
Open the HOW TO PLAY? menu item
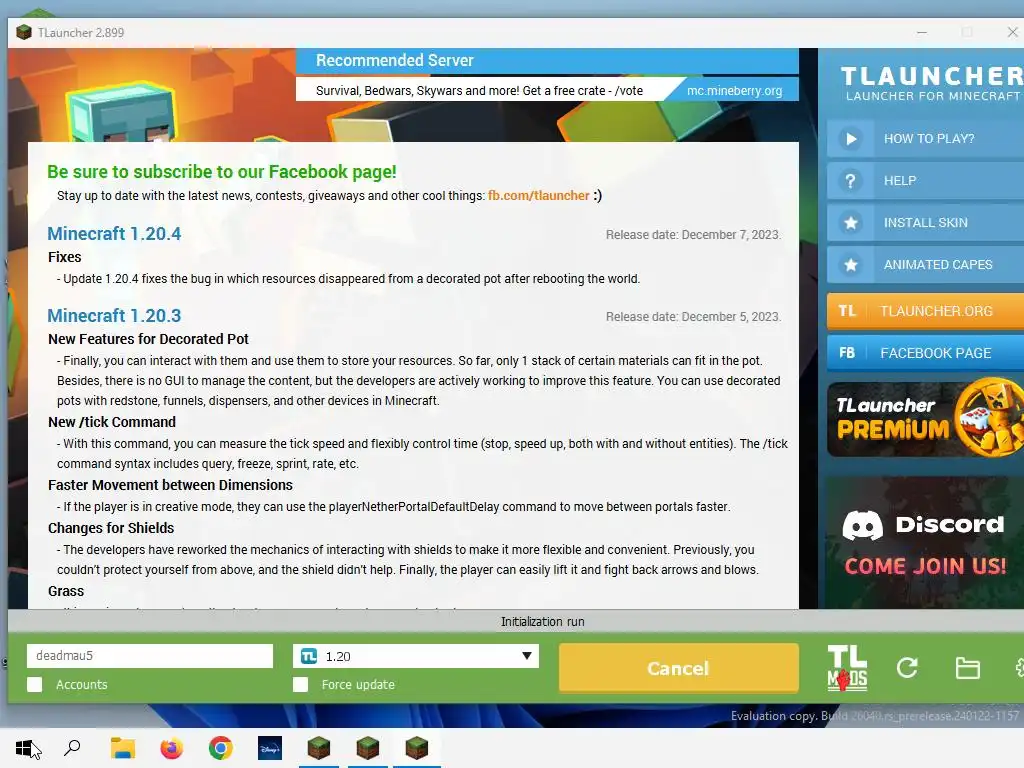(925, 138)
